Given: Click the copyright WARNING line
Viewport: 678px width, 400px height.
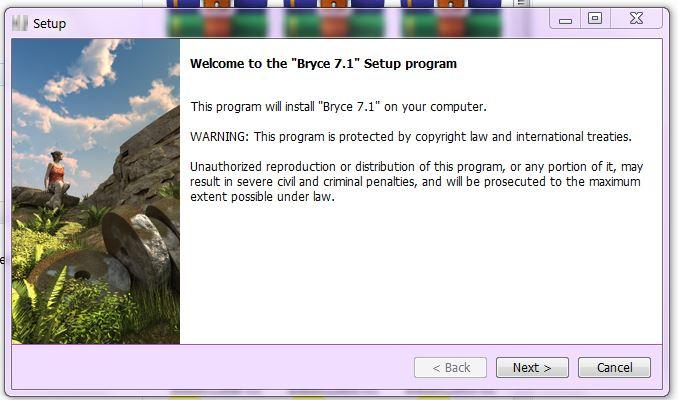Looking at the screenshot, I should (411, 137).
